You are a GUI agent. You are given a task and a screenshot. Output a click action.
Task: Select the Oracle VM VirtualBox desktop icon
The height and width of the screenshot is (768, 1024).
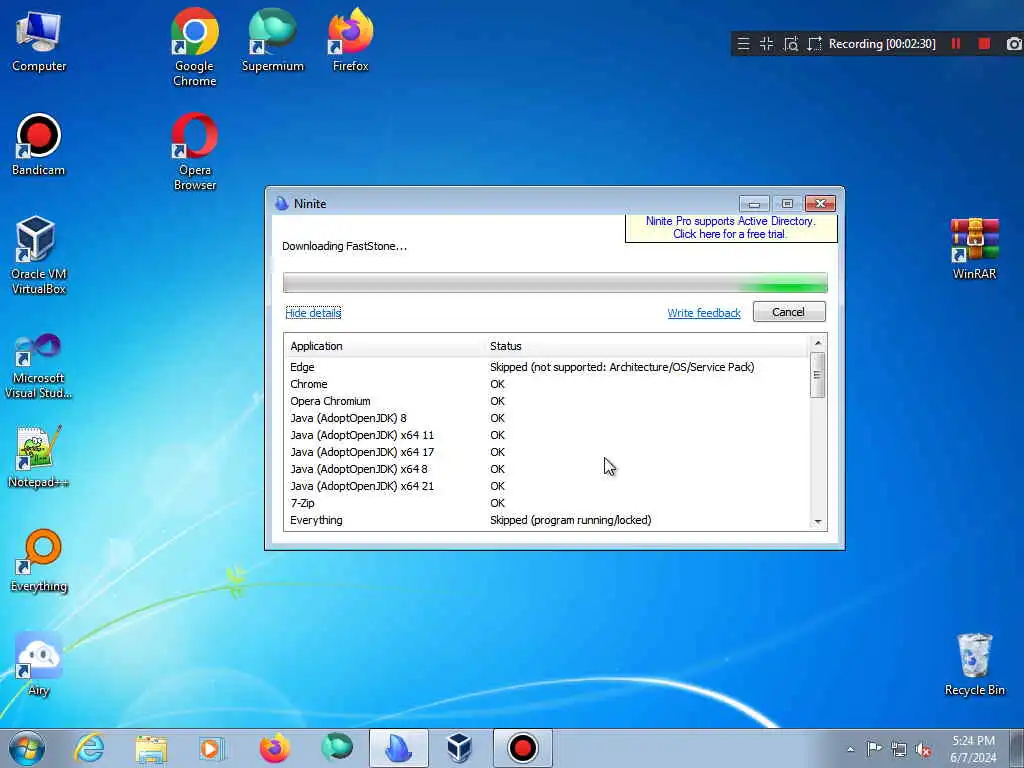click(x=39, y=255)
